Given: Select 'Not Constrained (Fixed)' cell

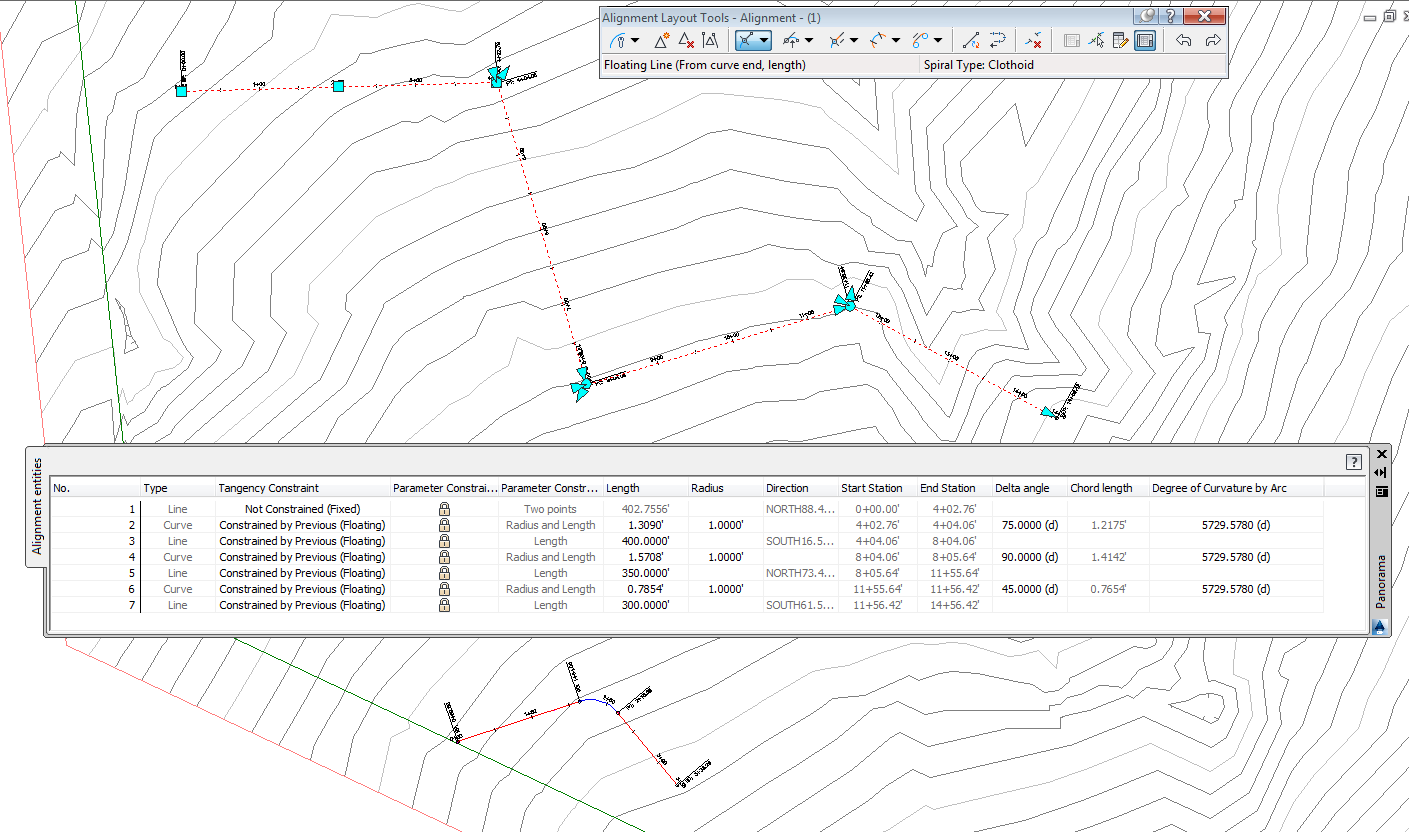Looking at the screenshot, I should coord(302,509).
